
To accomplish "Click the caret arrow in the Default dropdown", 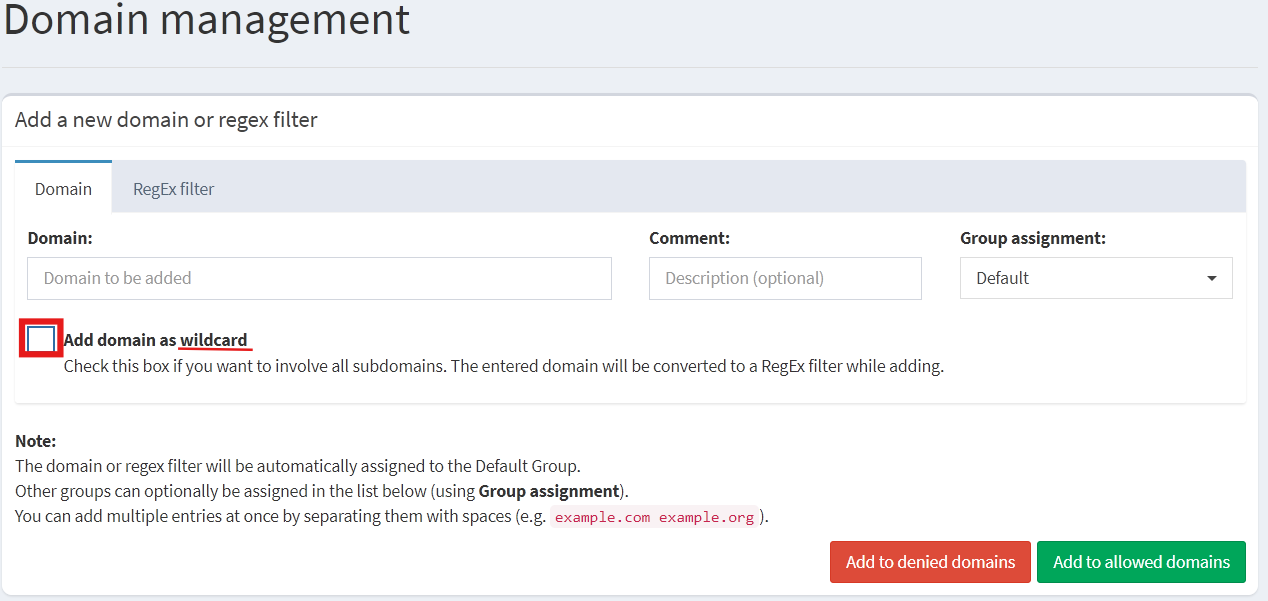I will [1212, 278].
